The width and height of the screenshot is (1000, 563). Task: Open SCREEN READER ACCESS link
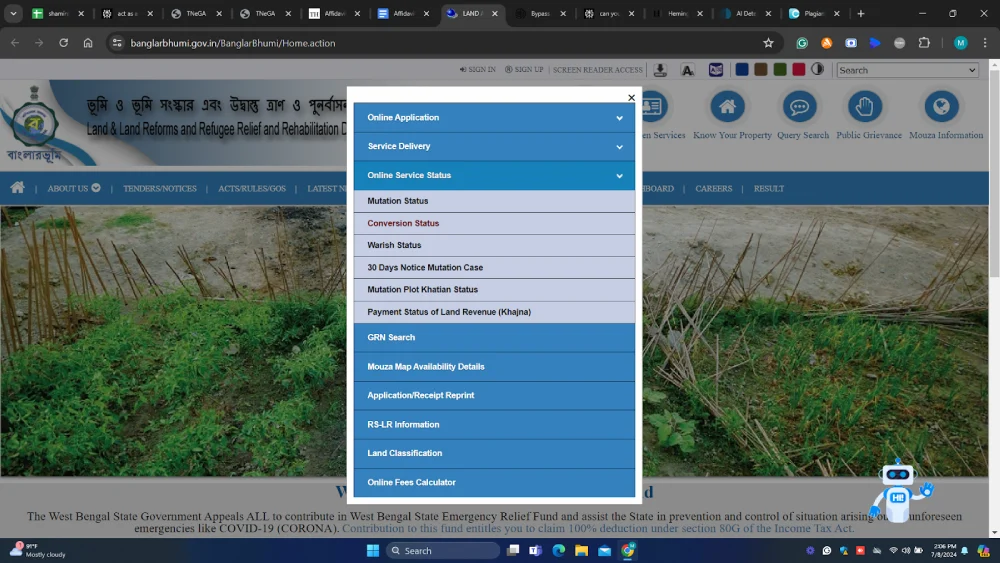pyautogui.click(x=598, y=69)
